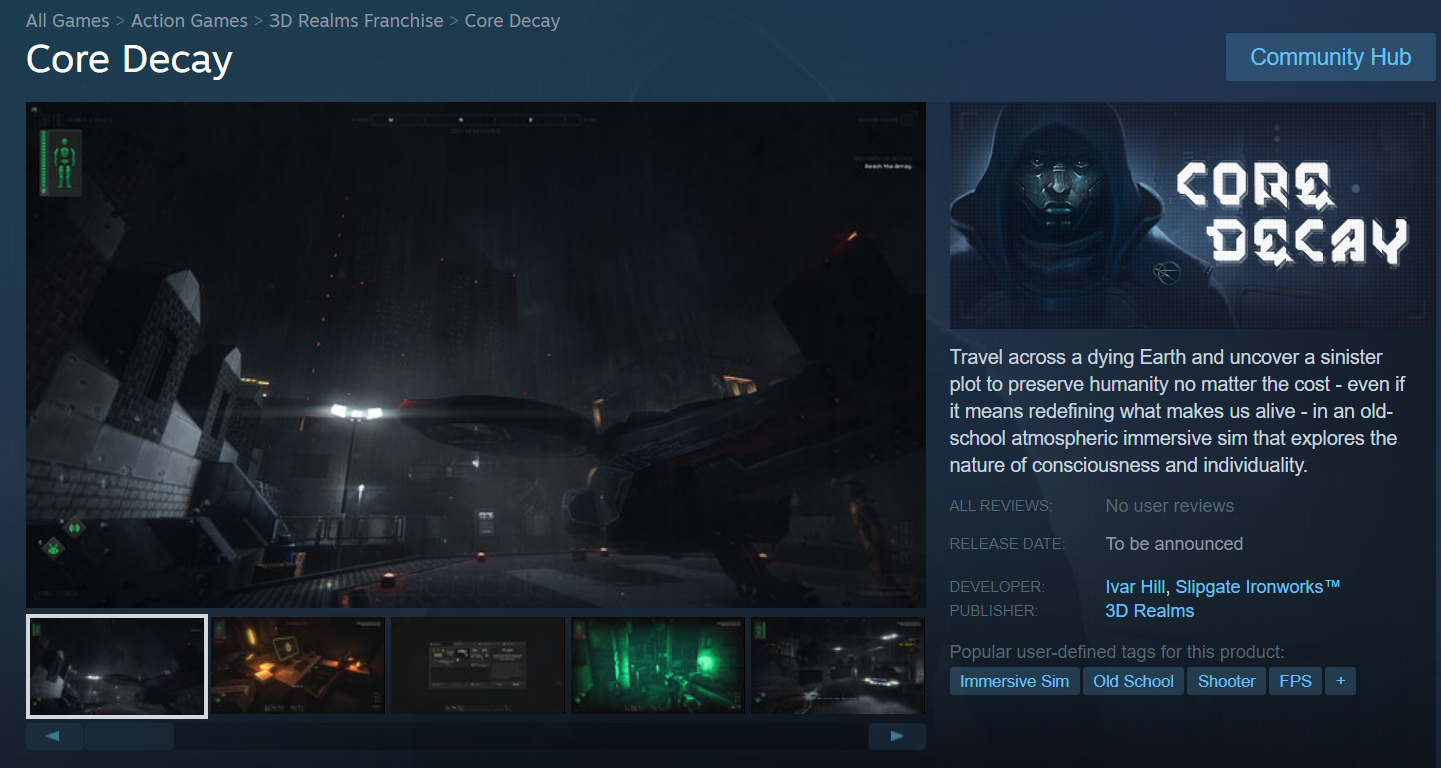This screenshot has height=768, width=1441.
Task: Select the inventory menu screenshot thumbnail
Action: pos(478,666)
